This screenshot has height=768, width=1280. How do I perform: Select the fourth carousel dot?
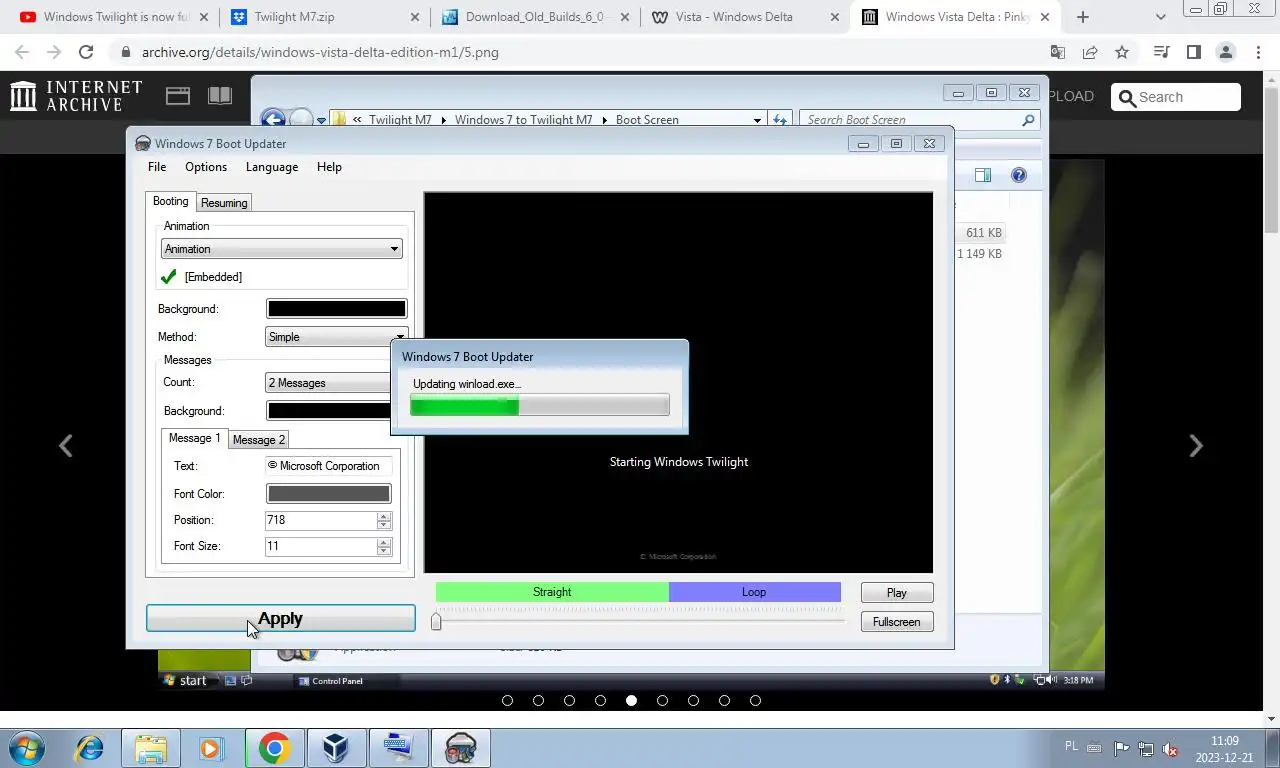600,701
